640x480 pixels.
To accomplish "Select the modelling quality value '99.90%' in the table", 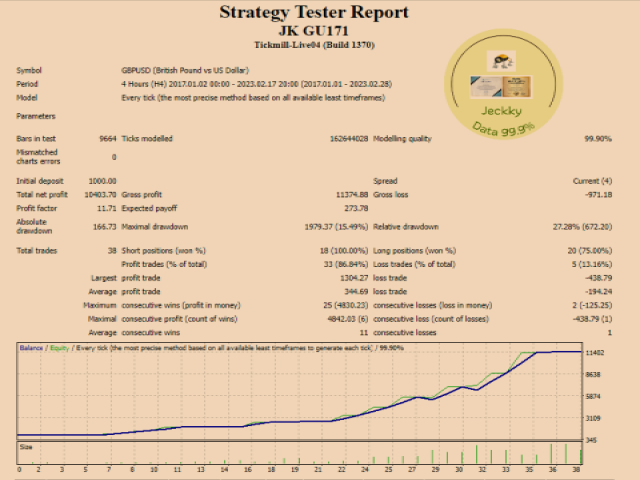I will (x=598, y=139).
